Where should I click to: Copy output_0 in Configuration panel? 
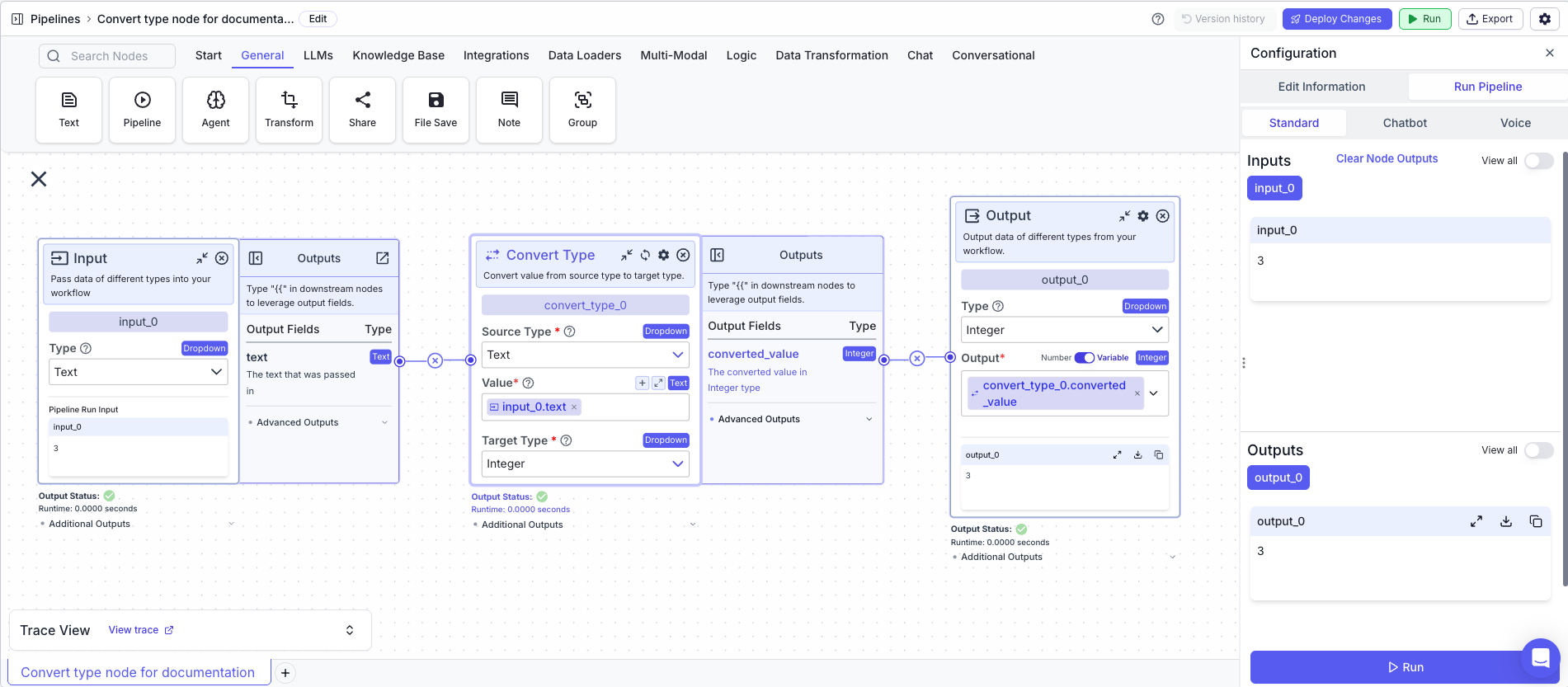tap(1536, 521)
